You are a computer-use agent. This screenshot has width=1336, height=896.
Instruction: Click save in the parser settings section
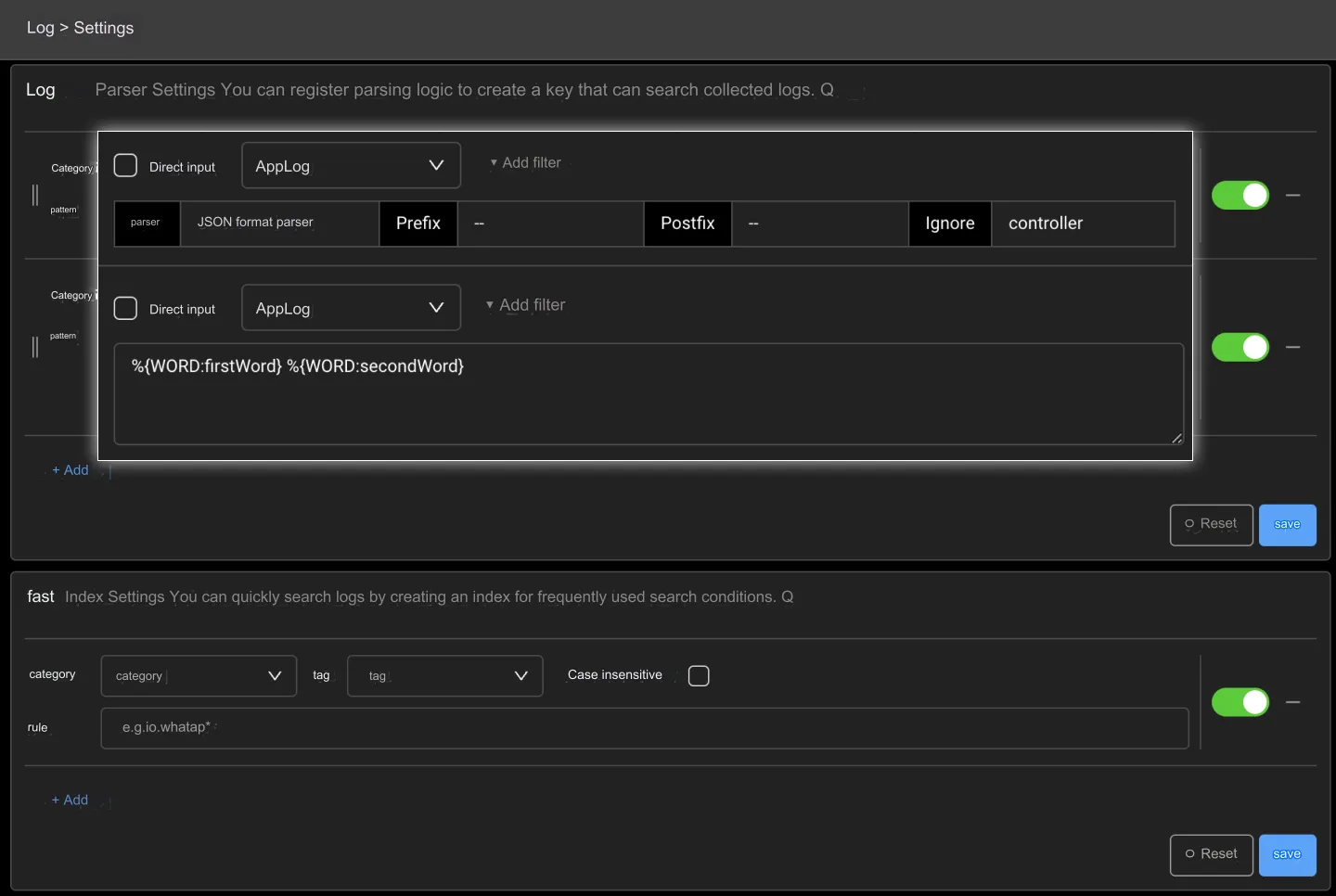click(1287, 525)
